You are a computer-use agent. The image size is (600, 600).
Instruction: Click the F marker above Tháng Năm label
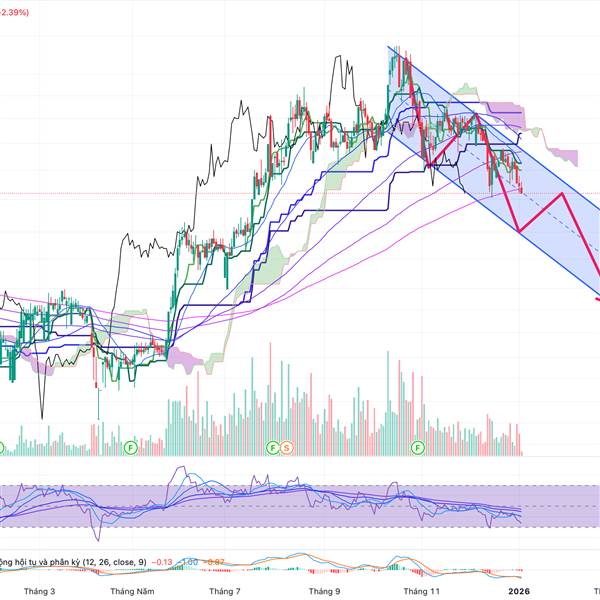click(x=130, y=447)
